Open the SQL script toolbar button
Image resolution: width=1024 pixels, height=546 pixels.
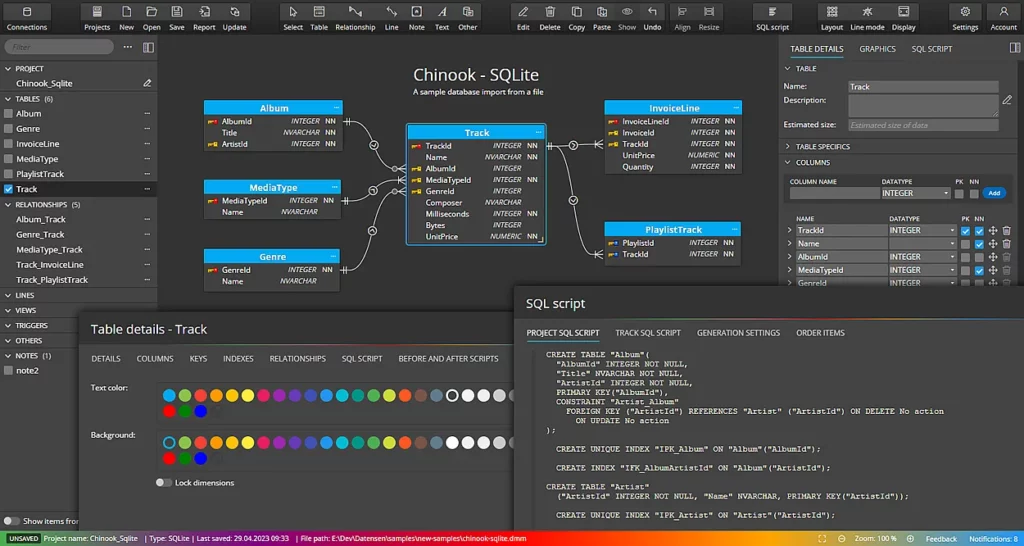pyautogui.click(x=773, y=18)
